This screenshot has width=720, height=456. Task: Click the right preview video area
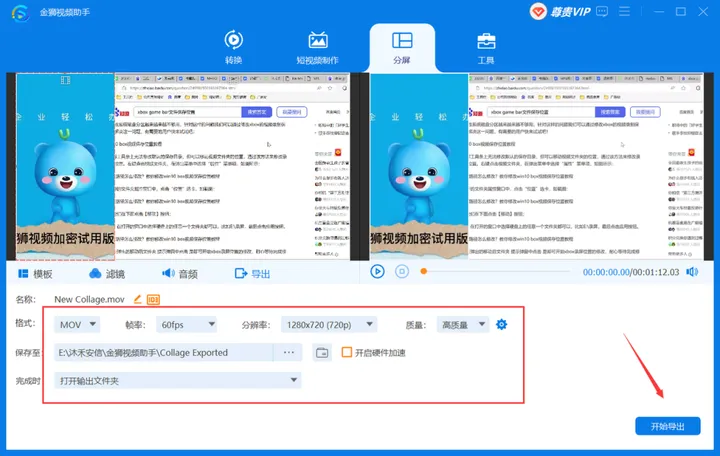click(x=537, y=166)
